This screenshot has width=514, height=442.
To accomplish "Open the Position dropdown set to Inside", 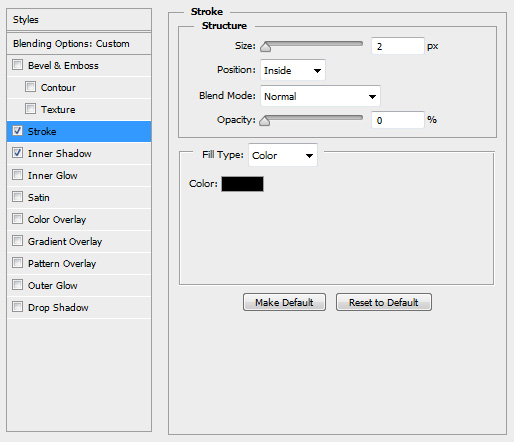I will click(x=293, y=70).
